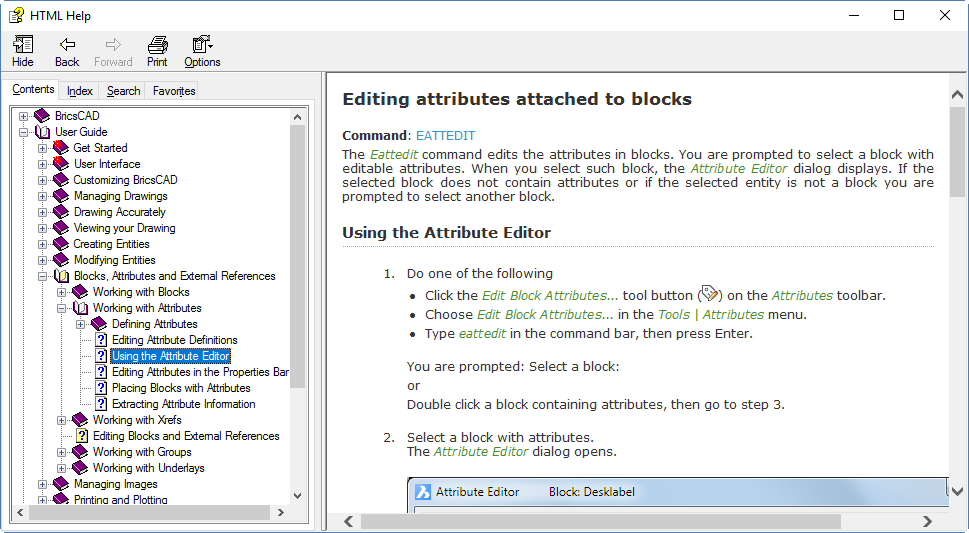This screenshot has height=533, width=969.
Task: Collapse the Working with Attributes node
Action: click(x=61, y=308)
